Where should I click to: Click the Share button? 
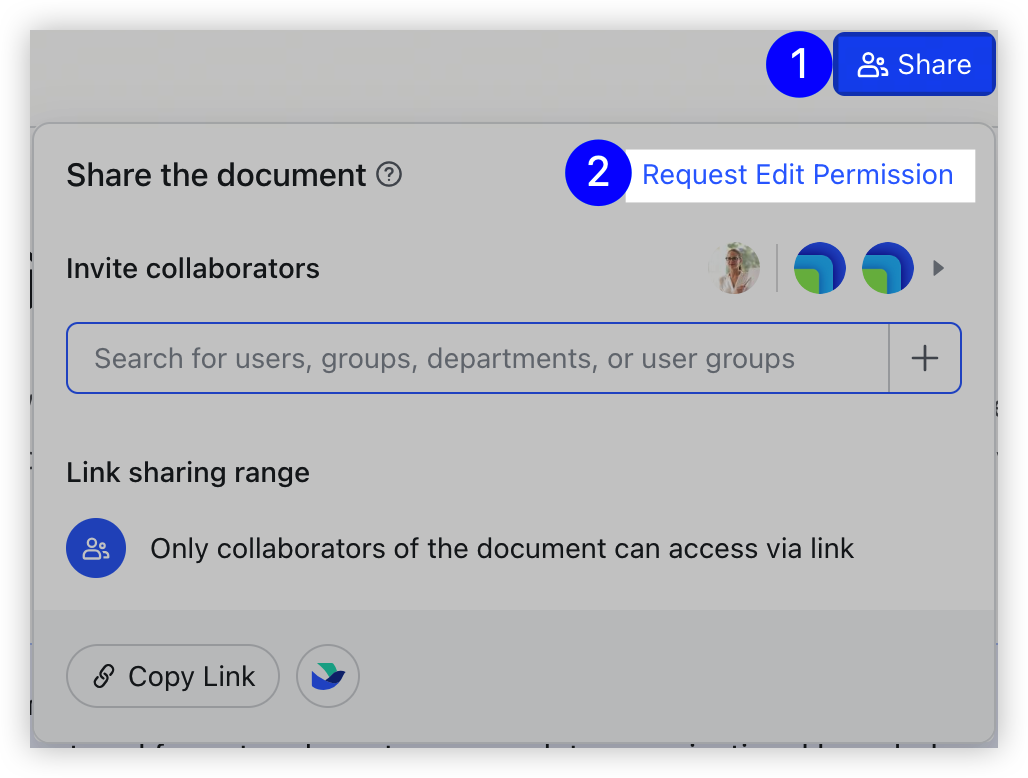pos(914,63)
